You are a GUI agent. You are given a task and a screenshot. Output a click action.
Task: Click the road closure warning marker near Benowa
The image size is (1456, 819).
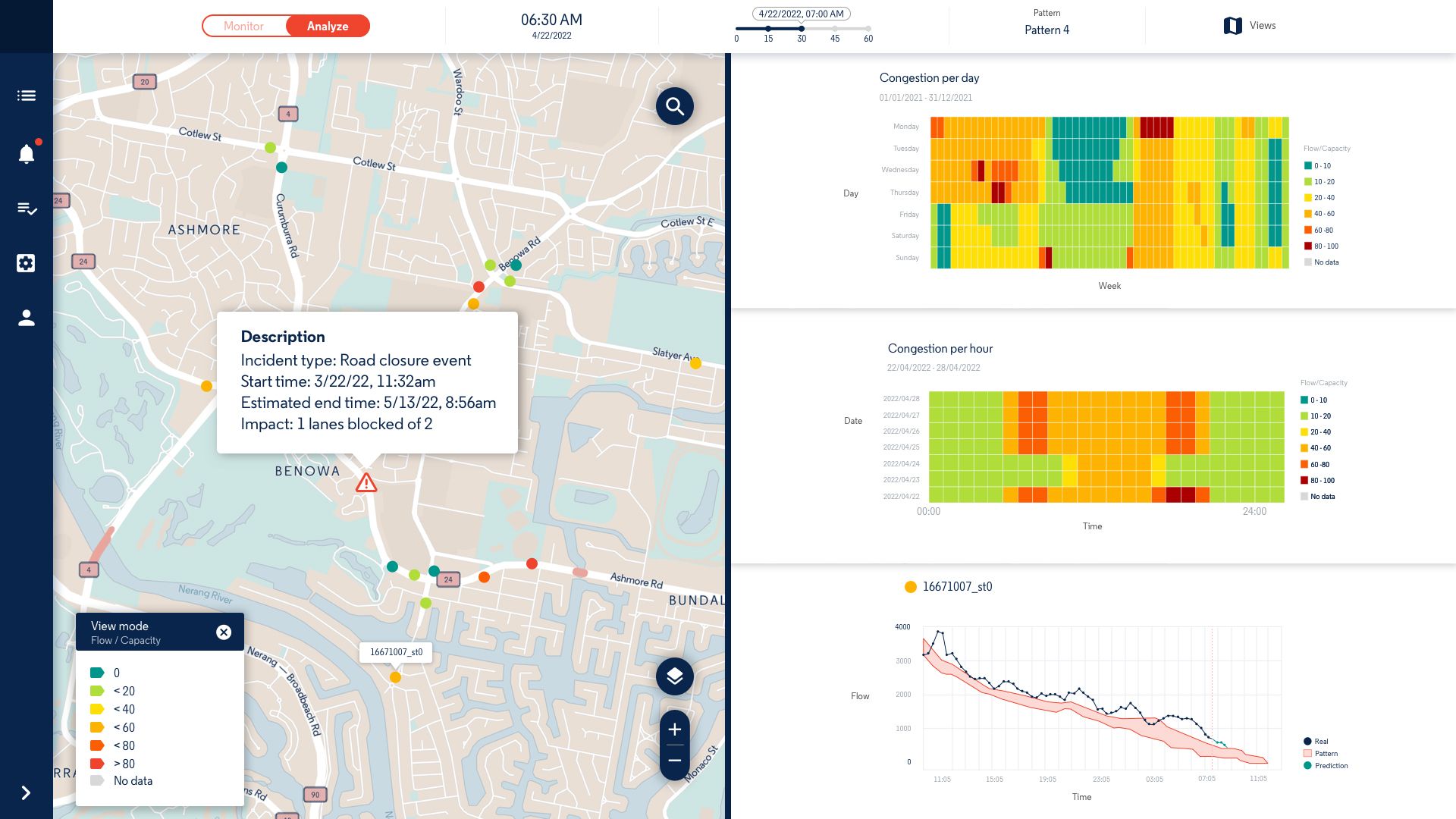(366, 482)
